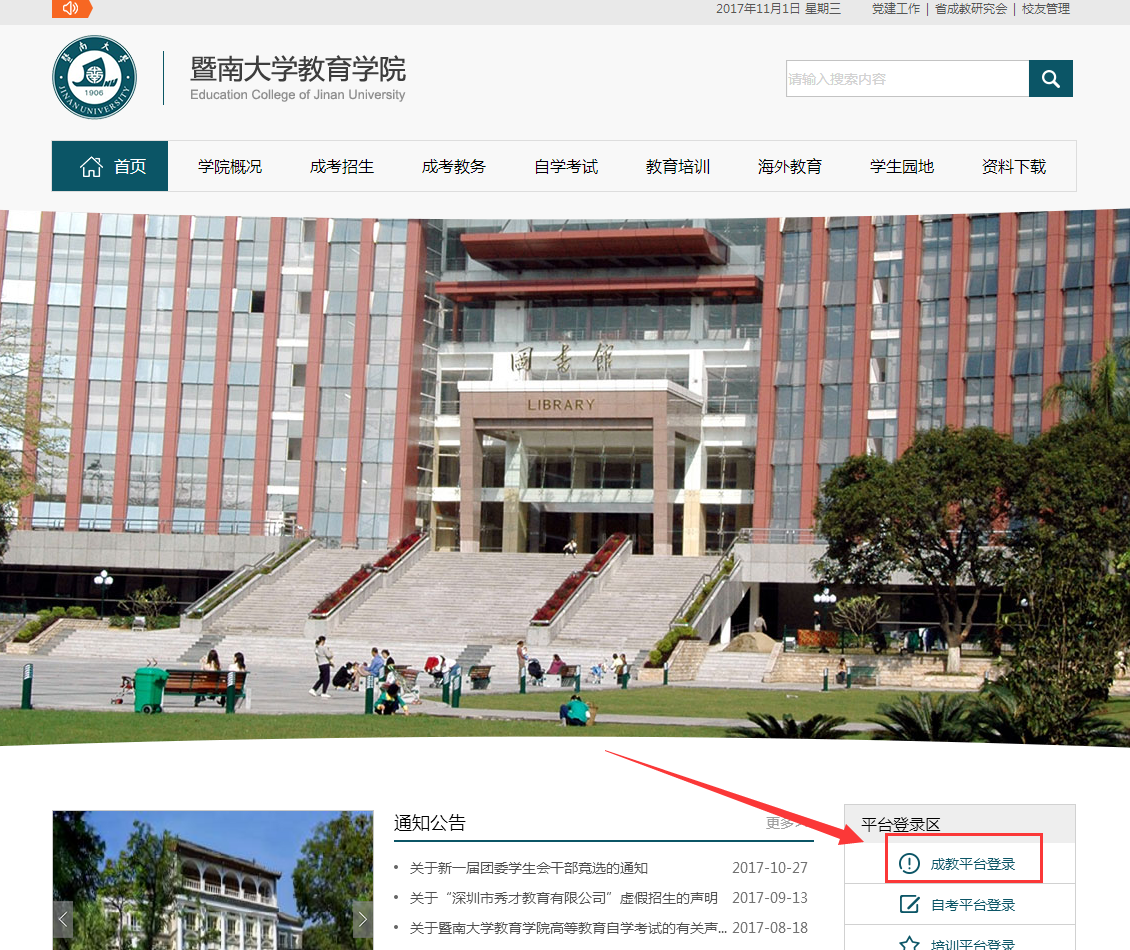The height and width of the screenshot is (950, 1130).
Task: Click the magnifier search button
Action: click(1051, 79)
